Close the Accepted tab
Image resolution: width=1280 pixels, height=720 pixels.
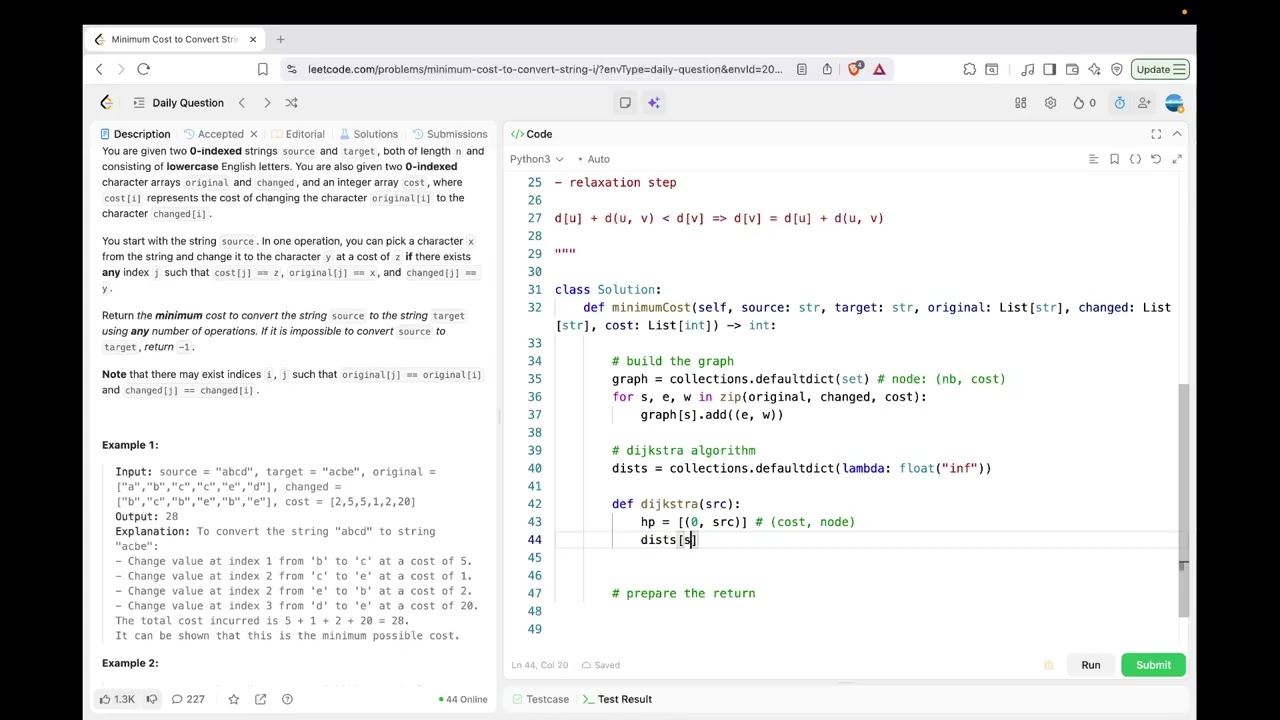[x=253, y=134]
